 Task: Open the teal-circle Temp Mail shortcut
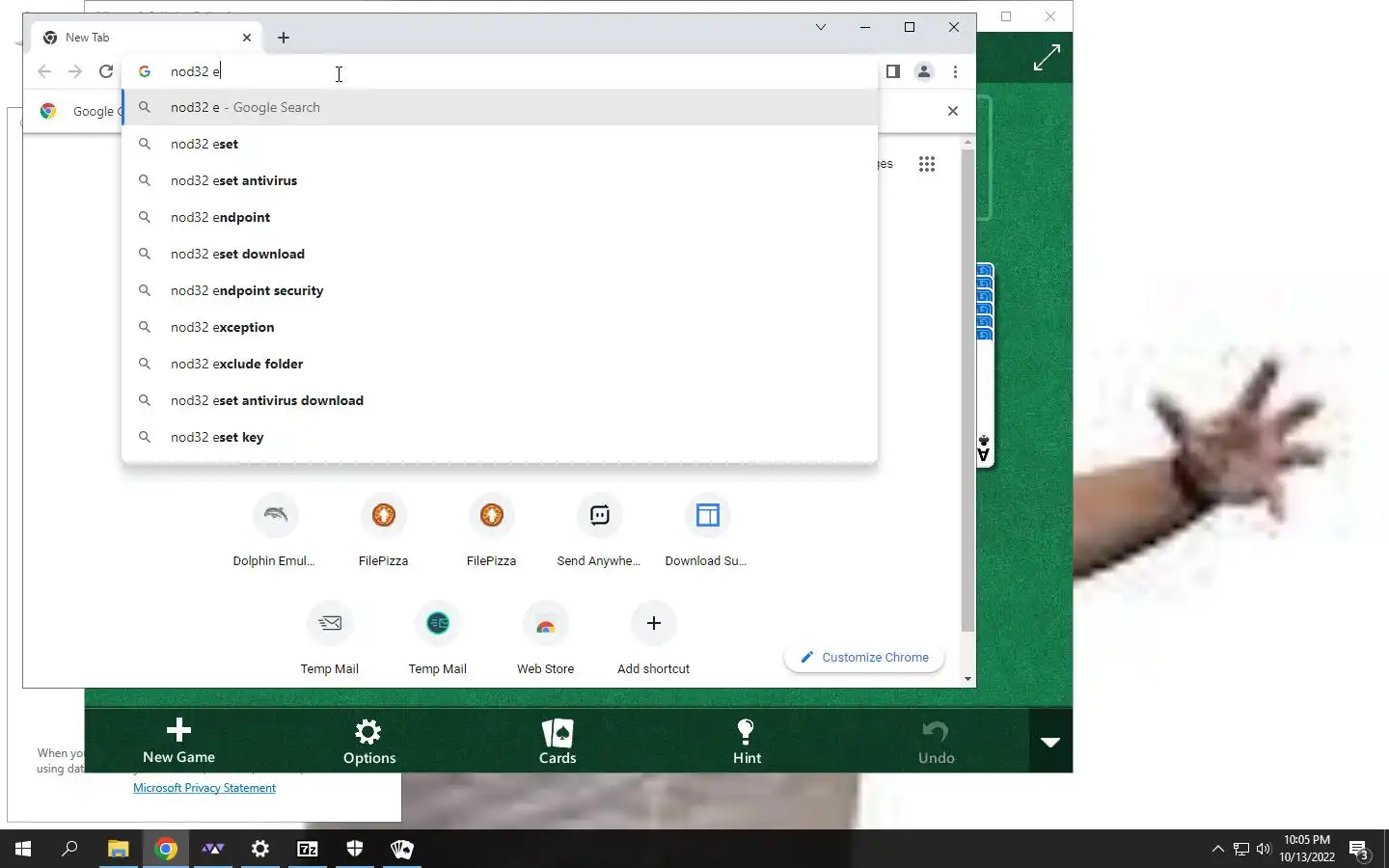tap(437, 638)
